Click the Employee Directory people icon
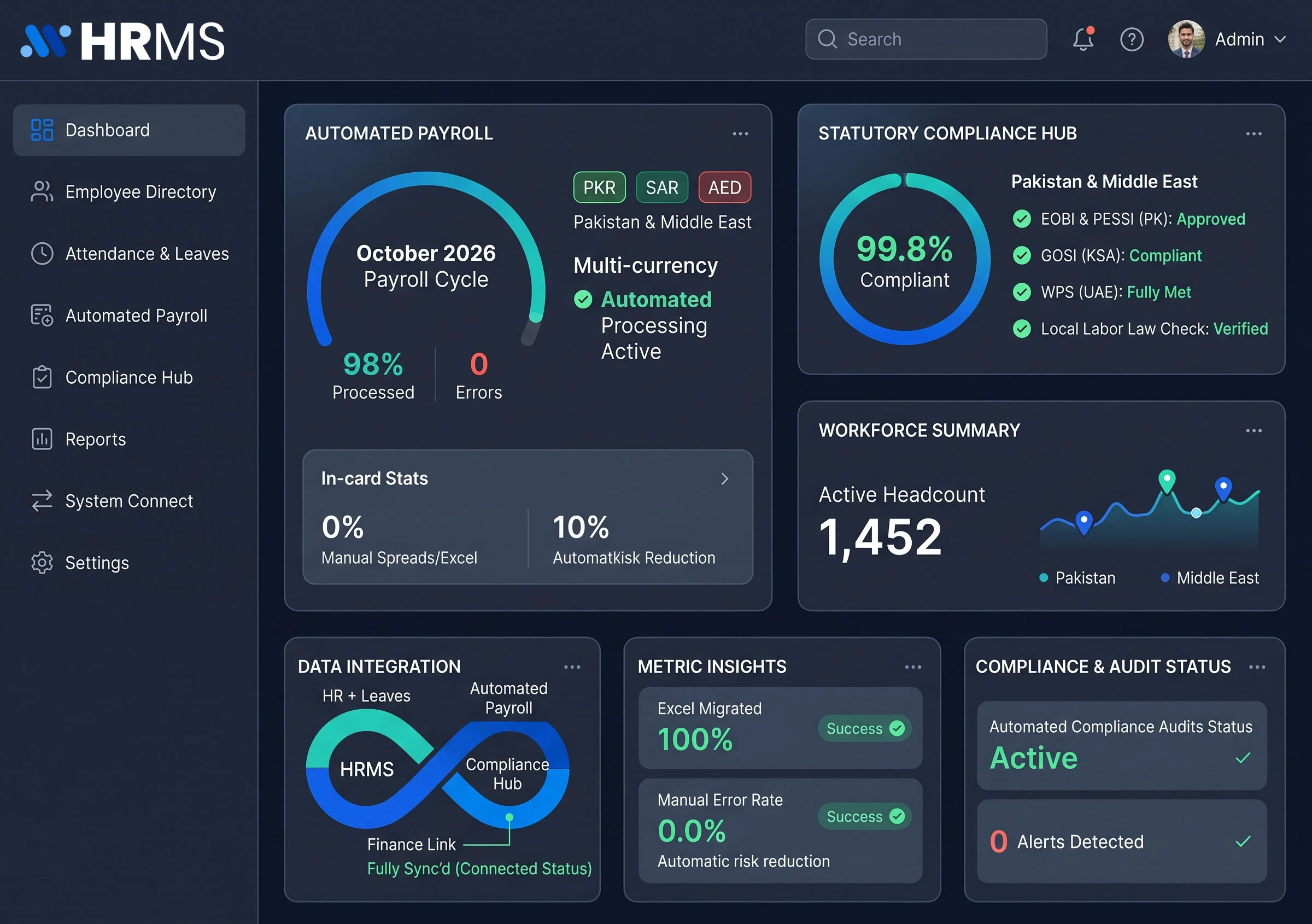Image resolution: width=1312 pixels, height=924 pixels. (42, 191)
